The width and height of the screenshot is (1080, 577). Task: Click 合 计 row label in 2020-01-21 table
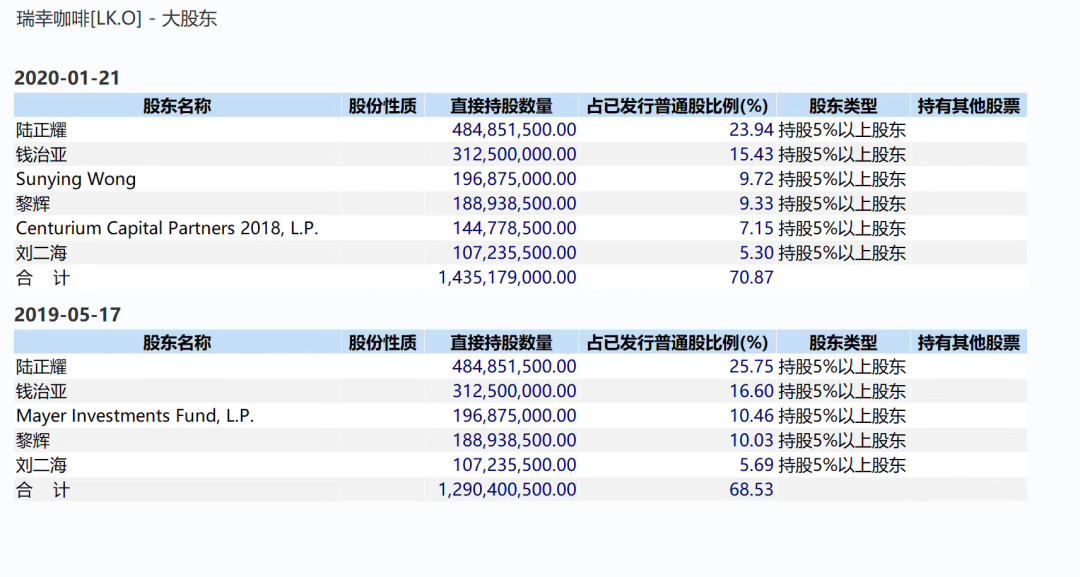click(43, 278)
